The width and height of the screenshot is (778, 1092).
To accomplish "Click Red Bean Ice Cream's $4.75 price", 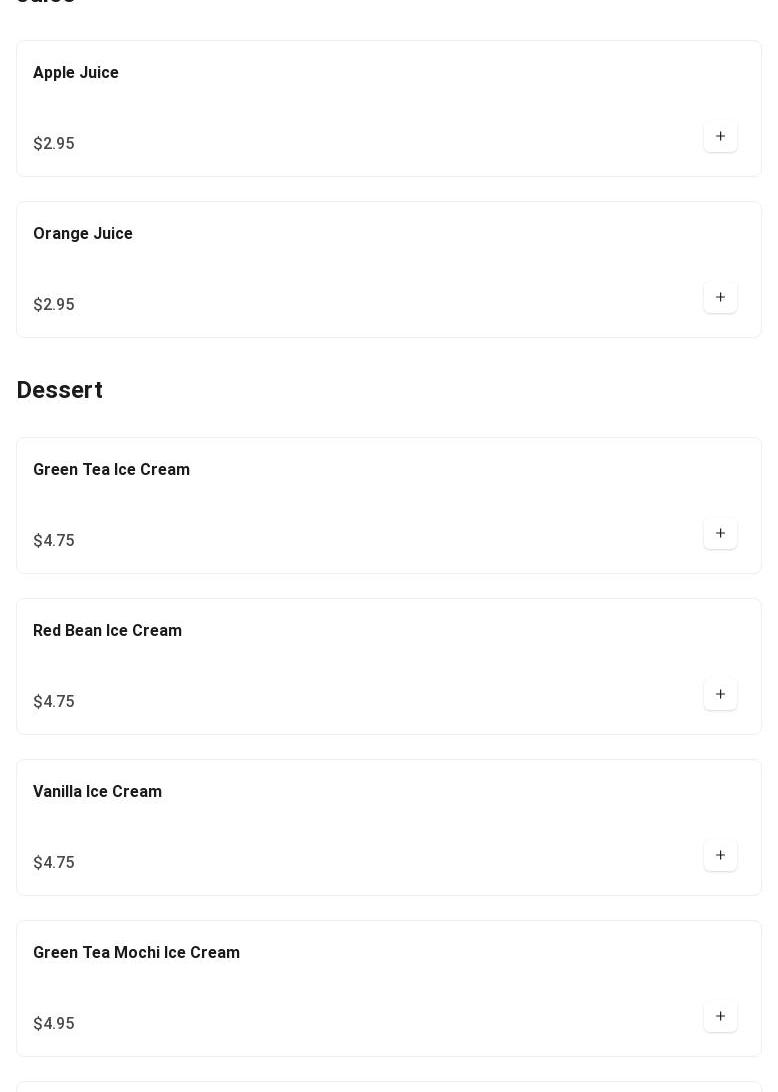I will coord(54,701).
